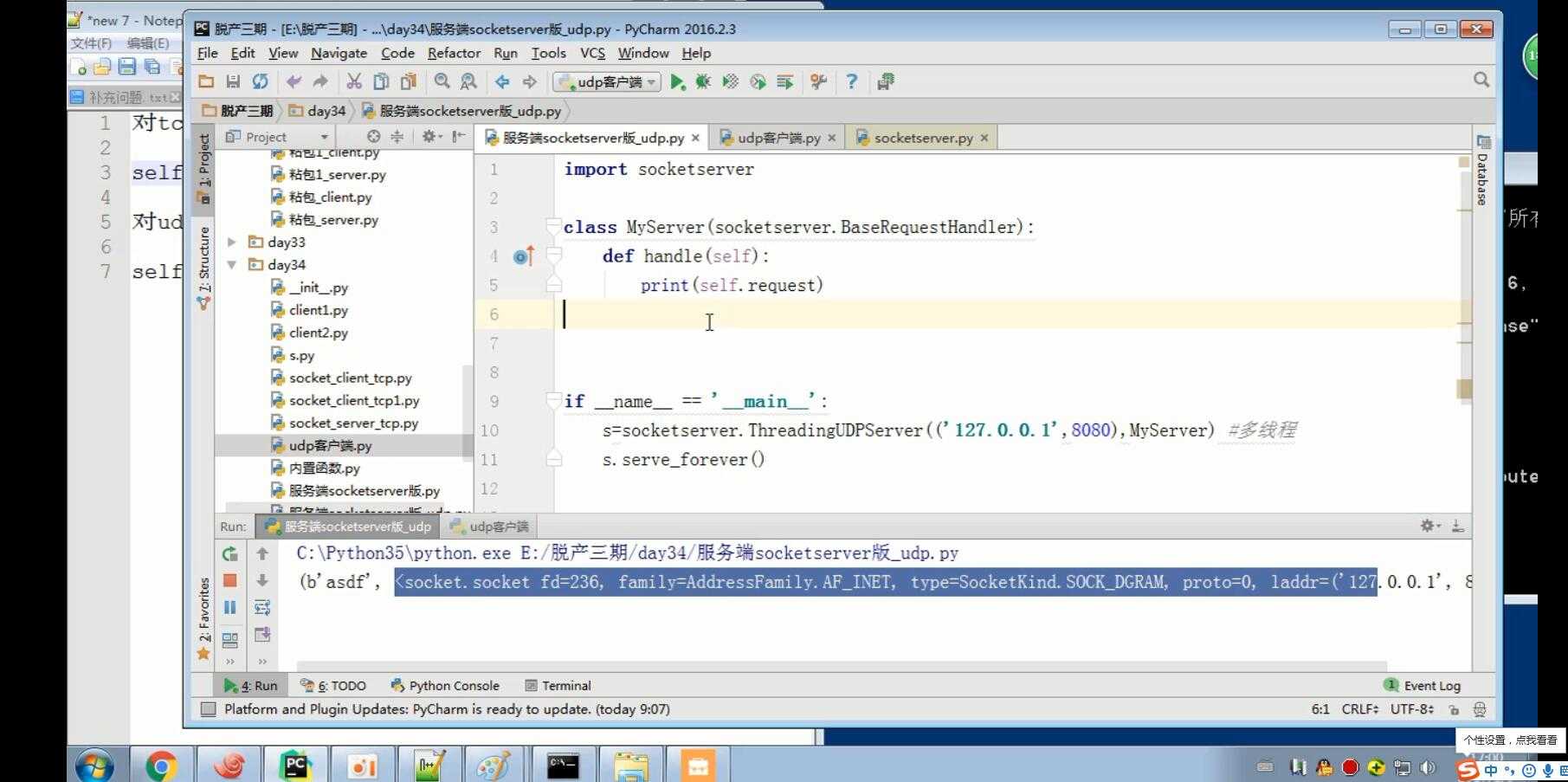Run with coverage toolbar icon

(x=730, y=81)
